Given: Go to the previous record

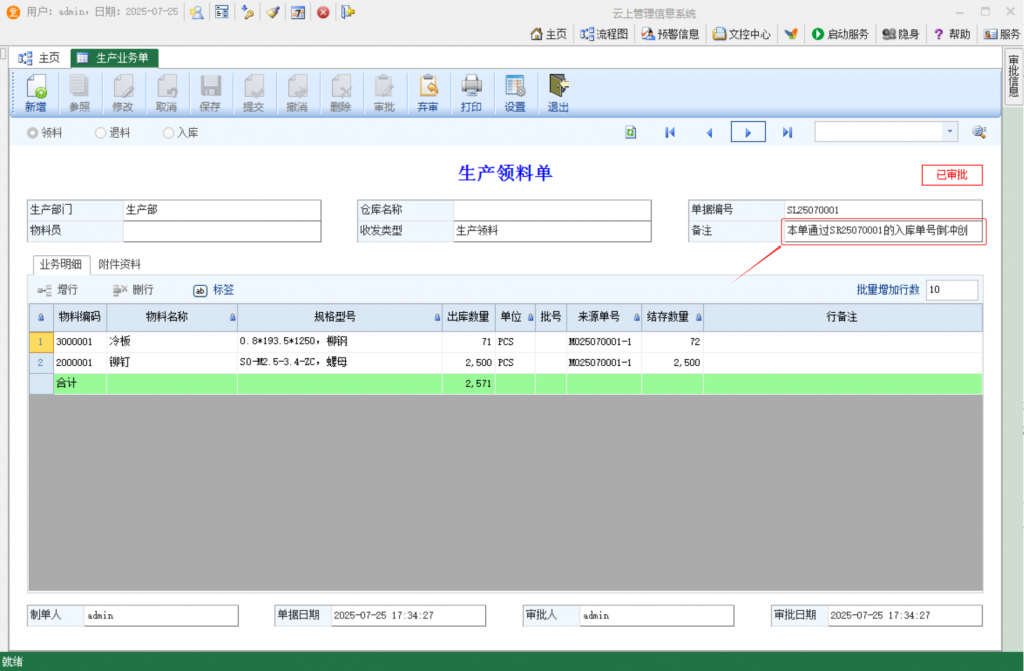Looking at the screenshot, I should [x=709, y=133].
